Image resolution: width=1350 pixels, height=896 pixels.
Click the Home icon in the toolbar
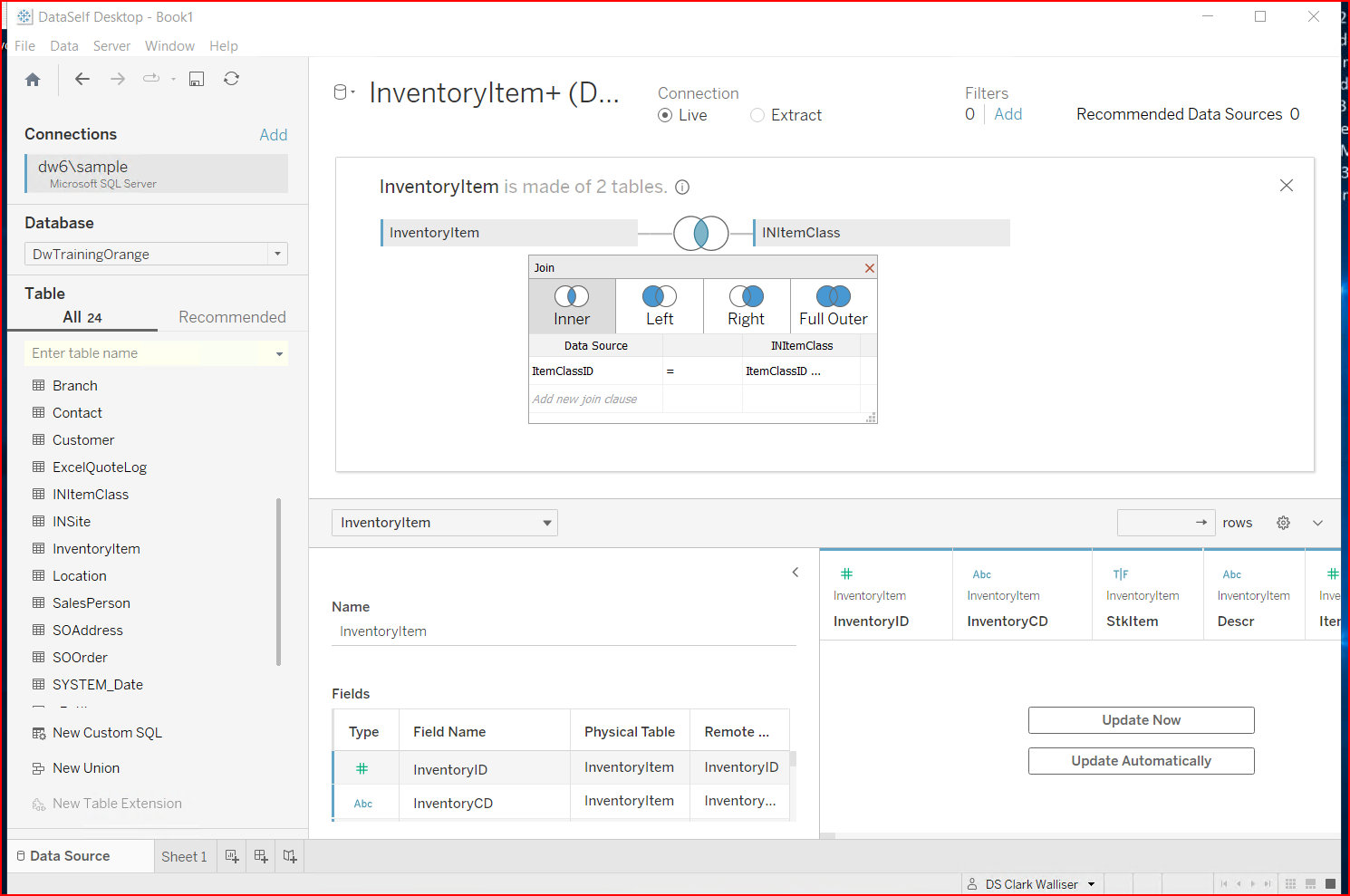point(33,79)
